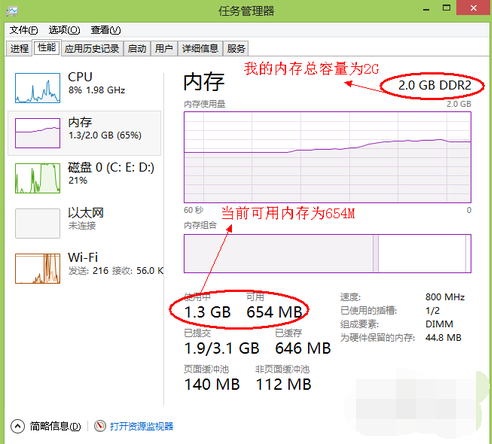
Task: Select the 内存 memory graph thumbnail
Action: click(38, 133)
